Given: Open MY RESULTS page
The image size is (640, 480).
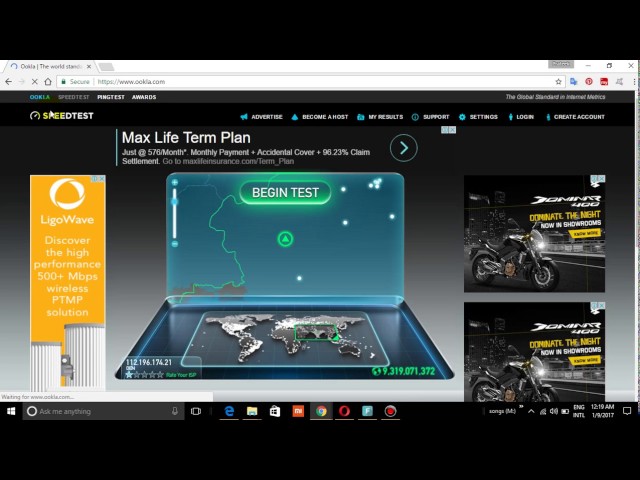Looking at the screenshot, I should (x=385, y=117).
